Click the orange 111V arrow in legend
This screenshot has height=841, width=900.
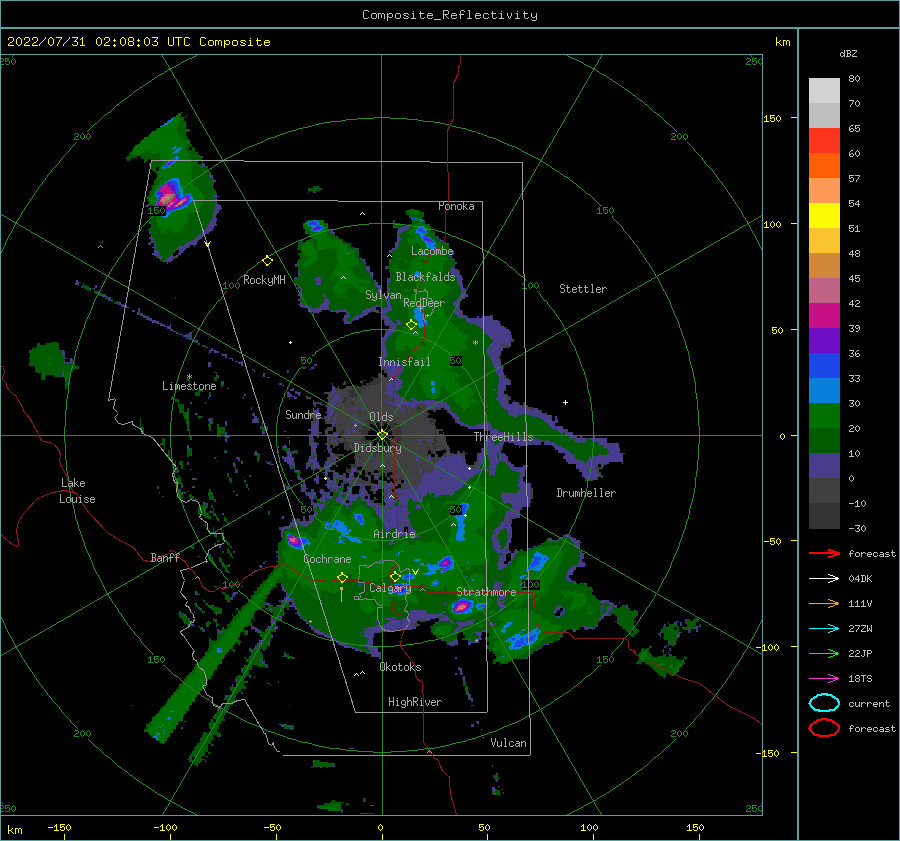[x=824, y=603]
